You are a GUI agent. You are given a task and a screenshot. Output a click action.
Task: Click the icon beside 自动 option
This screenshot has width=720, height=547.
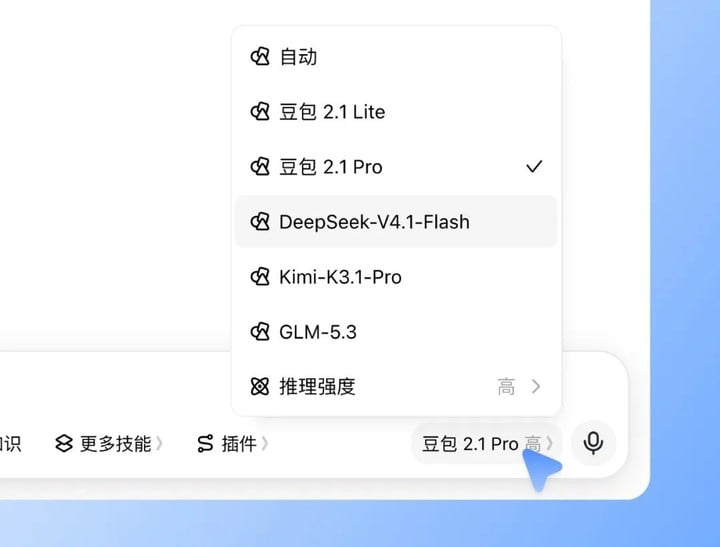pyautogui.click(x=260, y=57)
